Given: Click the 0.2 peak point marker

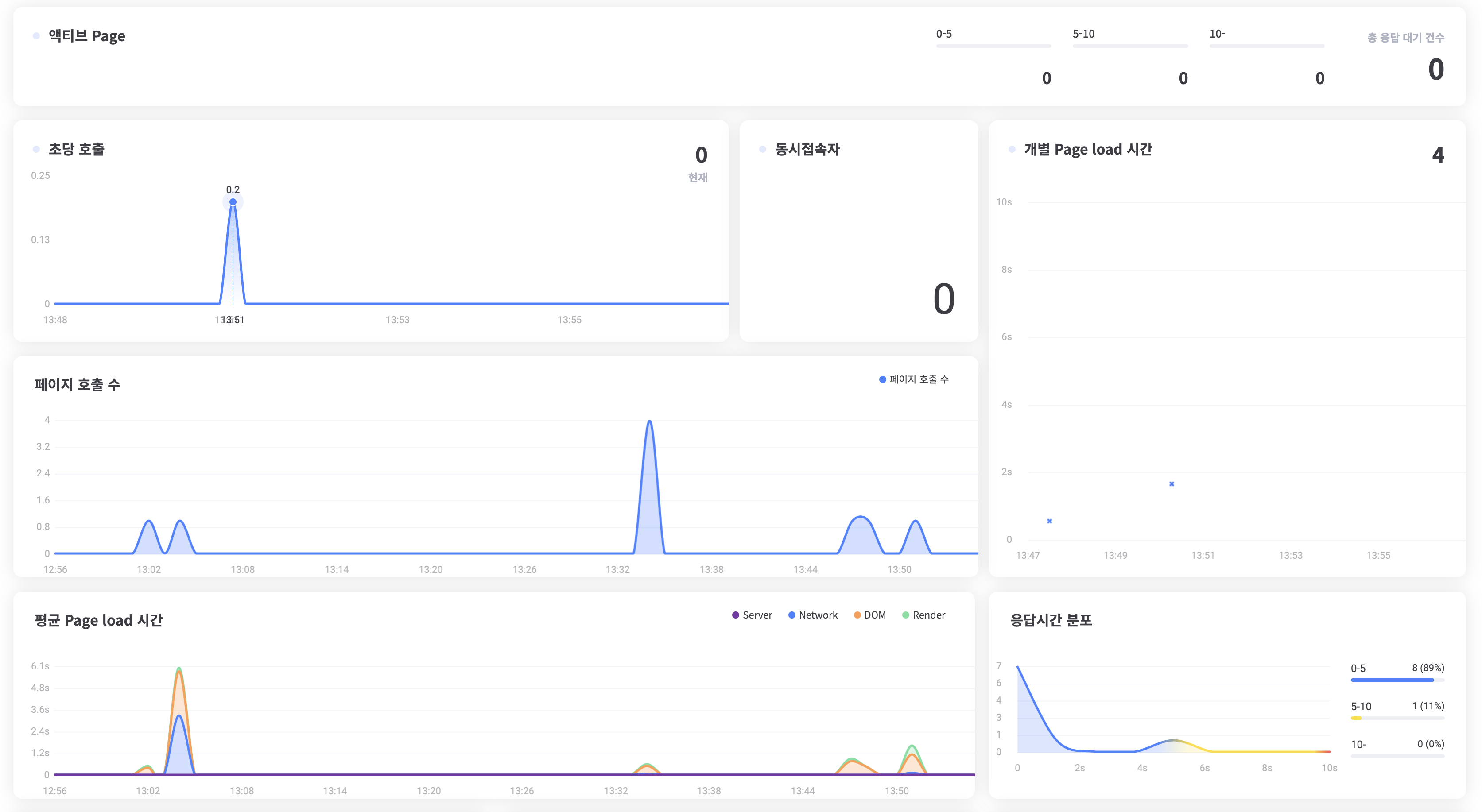Looking at the screenshot, I should click(x=233, y=202).
